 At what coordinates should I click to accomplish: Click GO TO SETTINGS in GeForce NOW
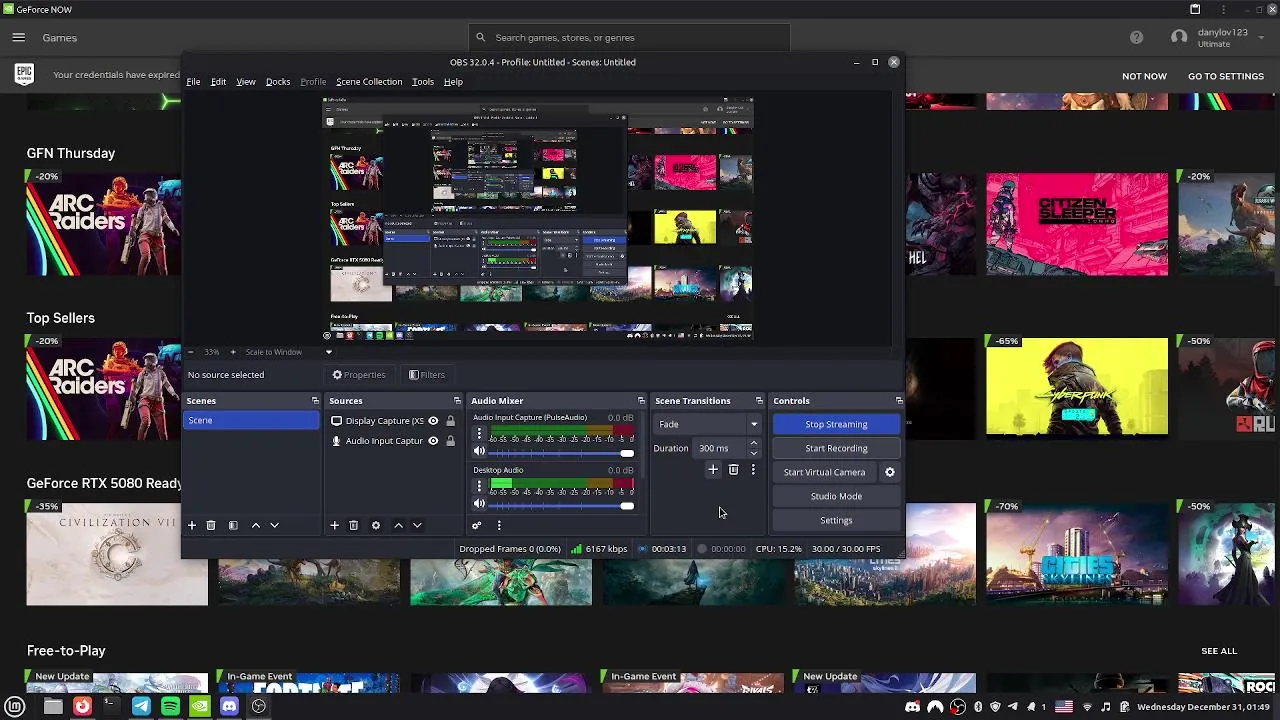coord(1226,76)
